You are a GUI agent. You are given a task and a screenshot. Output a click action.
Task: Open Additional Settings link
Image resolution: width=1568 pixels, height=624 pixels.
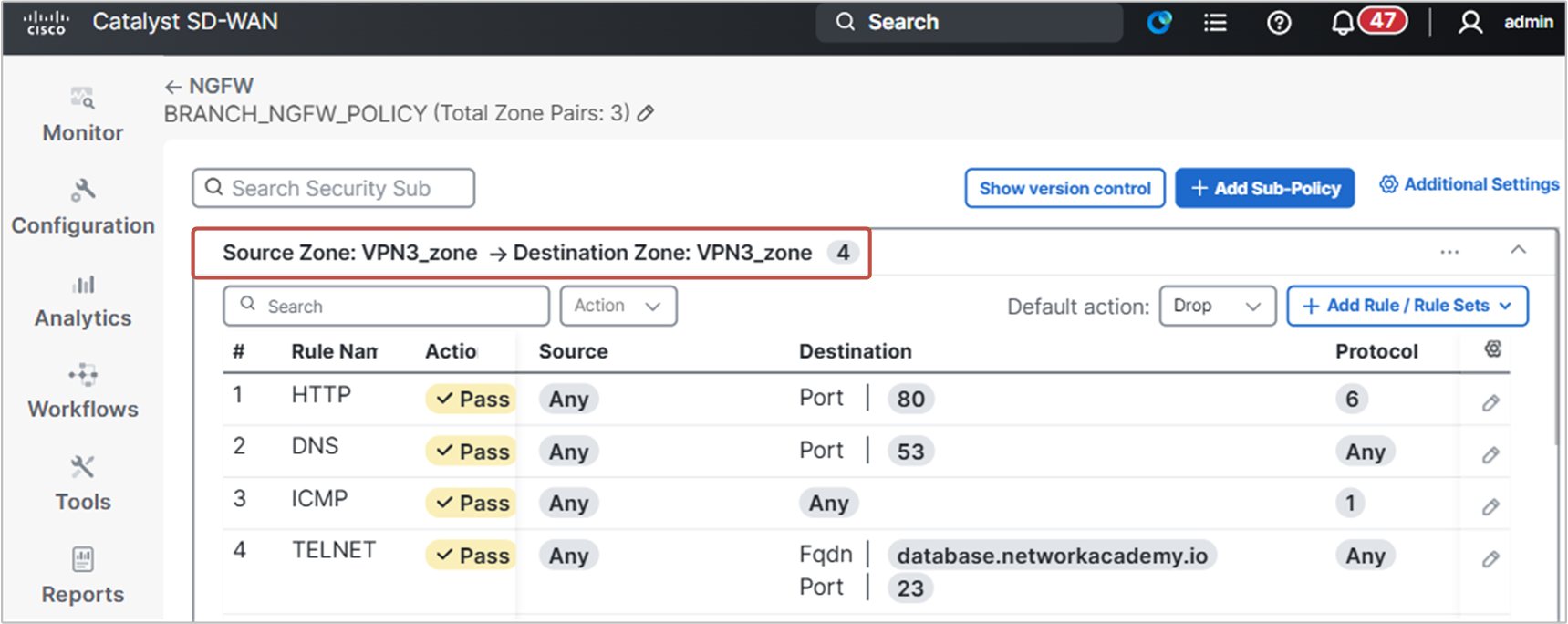1469,184
